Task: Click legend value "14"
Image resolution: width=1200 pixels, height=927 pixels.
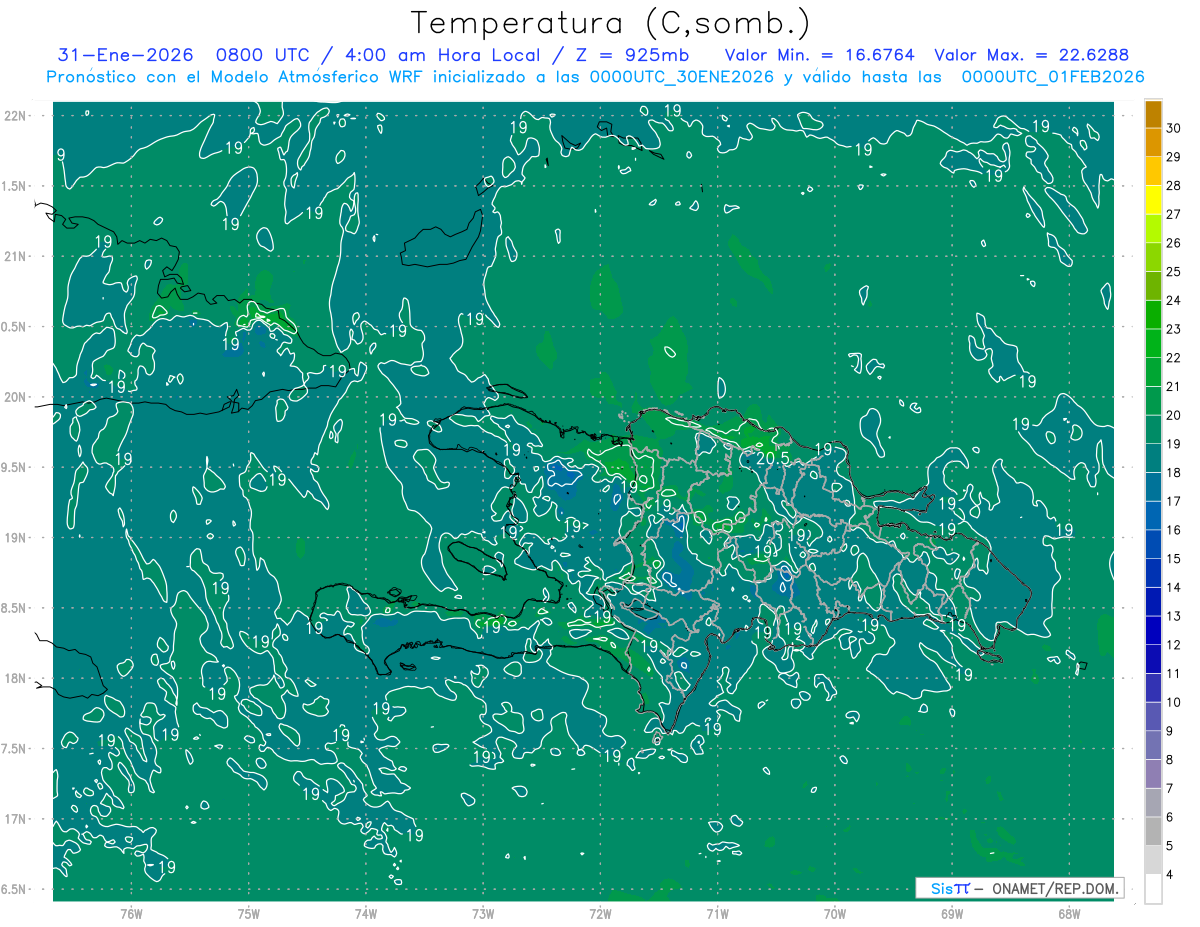Action: pos(1174,587)
